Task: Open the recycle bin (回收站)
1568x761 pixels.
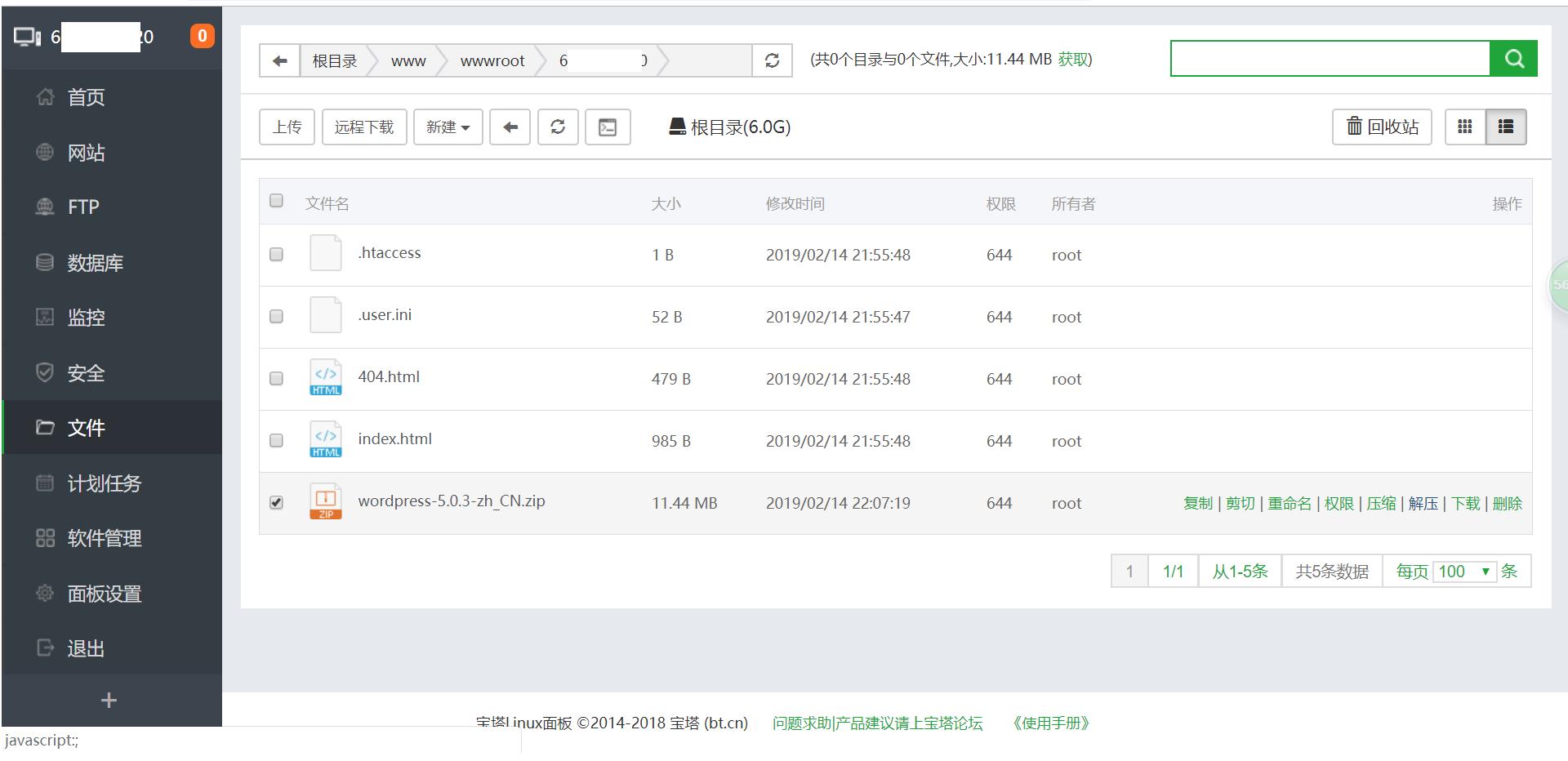Action: coord(1382,127)
